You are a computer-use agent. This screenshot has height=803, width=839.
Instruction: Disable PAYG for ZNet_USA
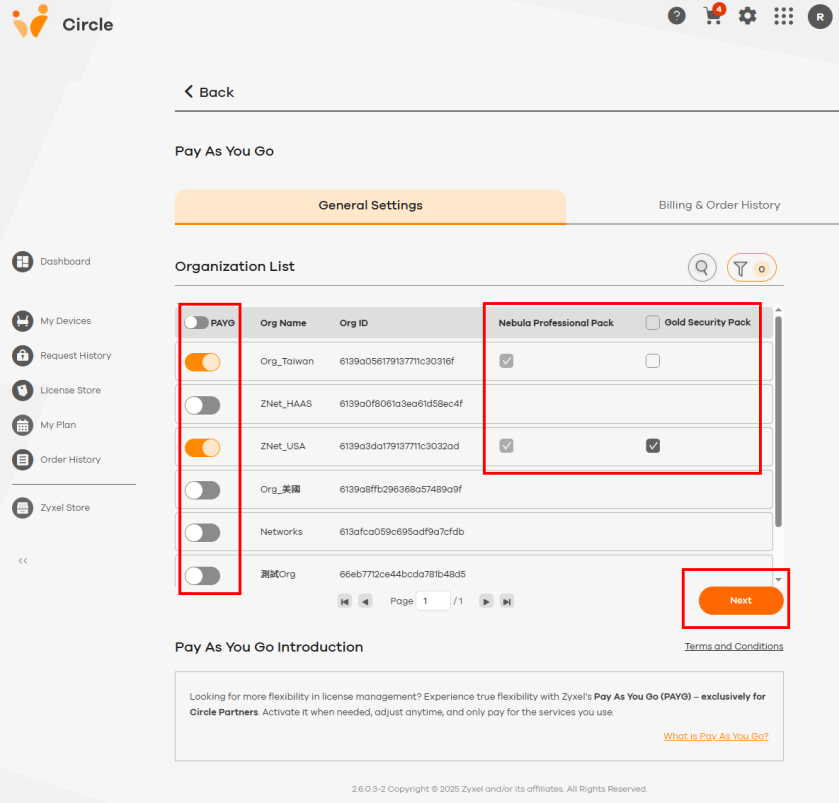click(202, 447)
